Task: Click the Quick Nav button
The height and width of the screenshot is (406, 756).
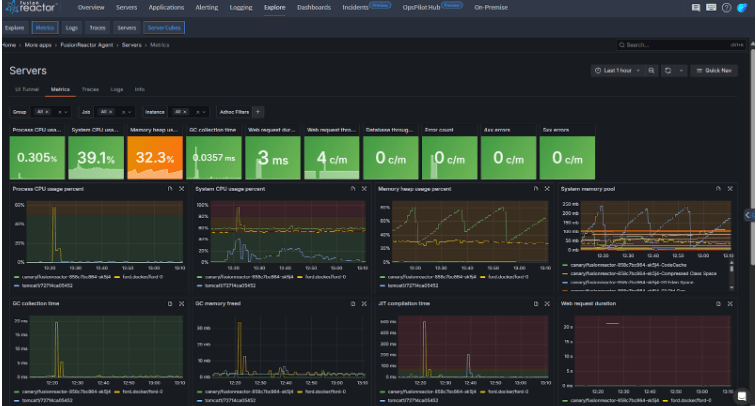Action: point(714,71)
